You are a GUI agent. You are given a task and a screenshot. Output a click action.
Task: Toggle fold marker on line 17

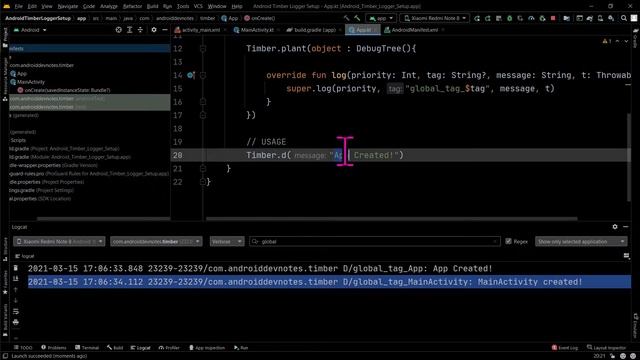(x=203, y=115)
